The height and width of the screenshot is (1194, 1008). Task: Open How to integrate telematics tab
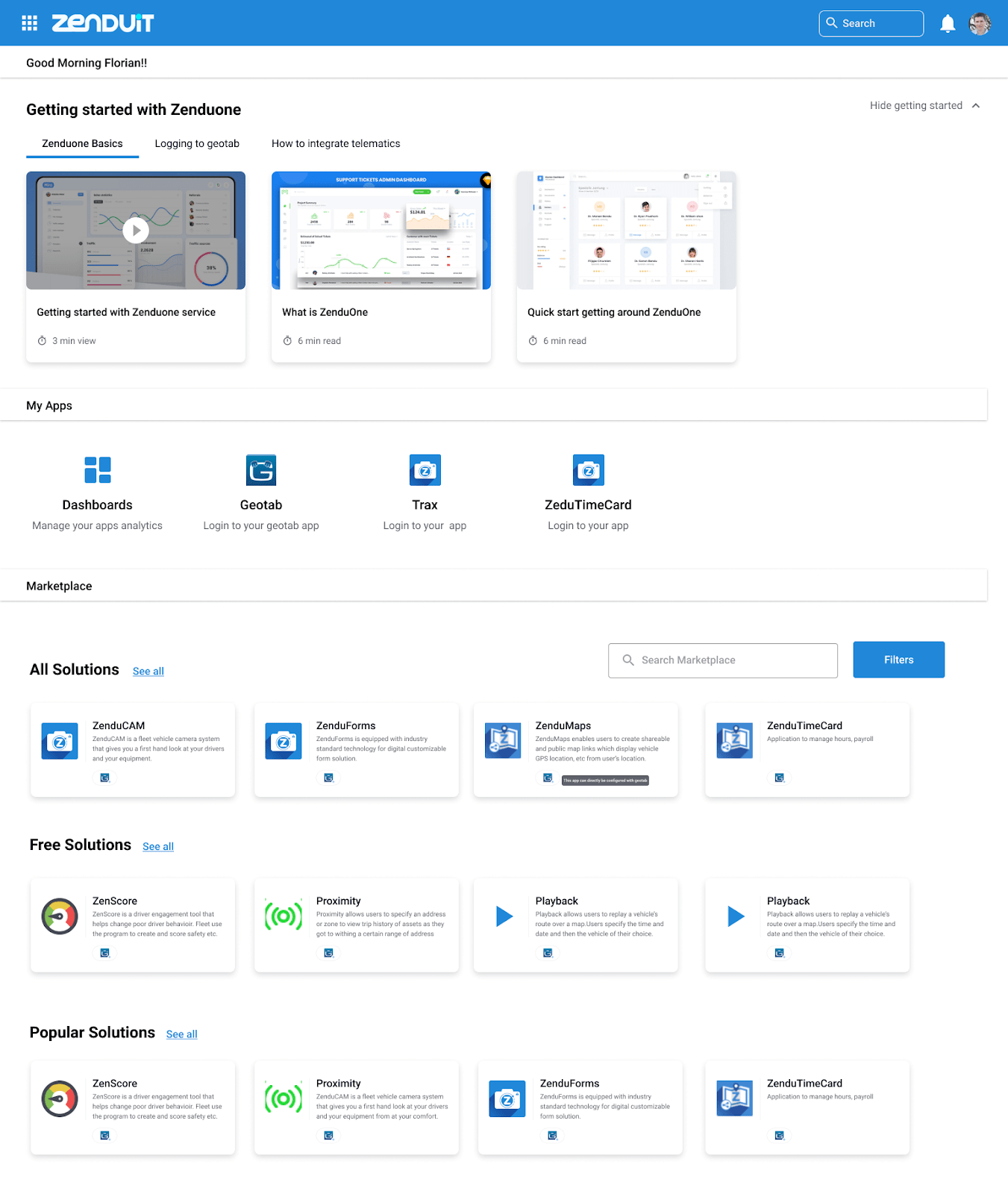tap(336, 144)
